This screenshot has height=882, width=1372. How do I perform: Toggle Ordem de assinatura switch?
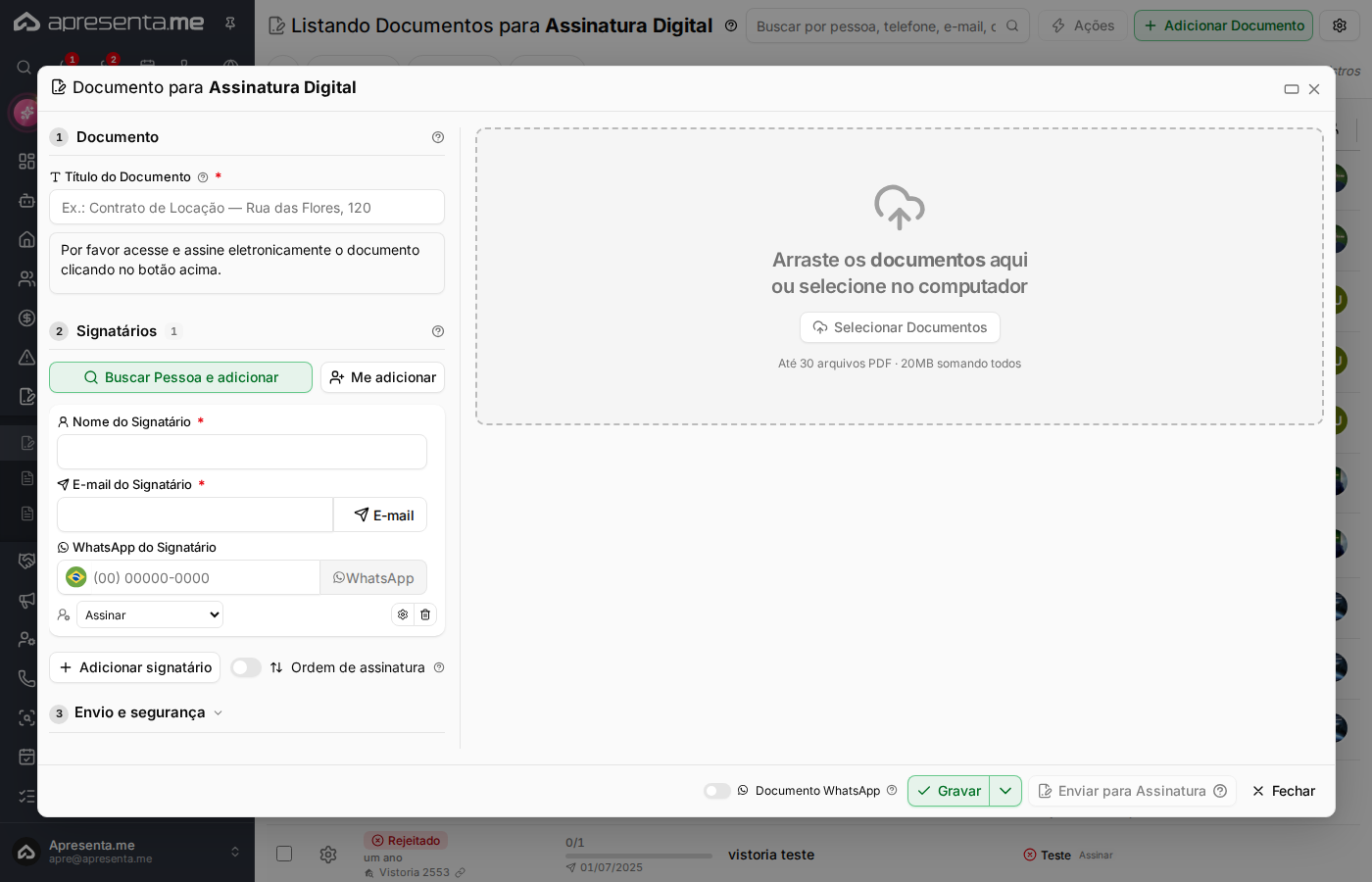(x=246, y=667)
